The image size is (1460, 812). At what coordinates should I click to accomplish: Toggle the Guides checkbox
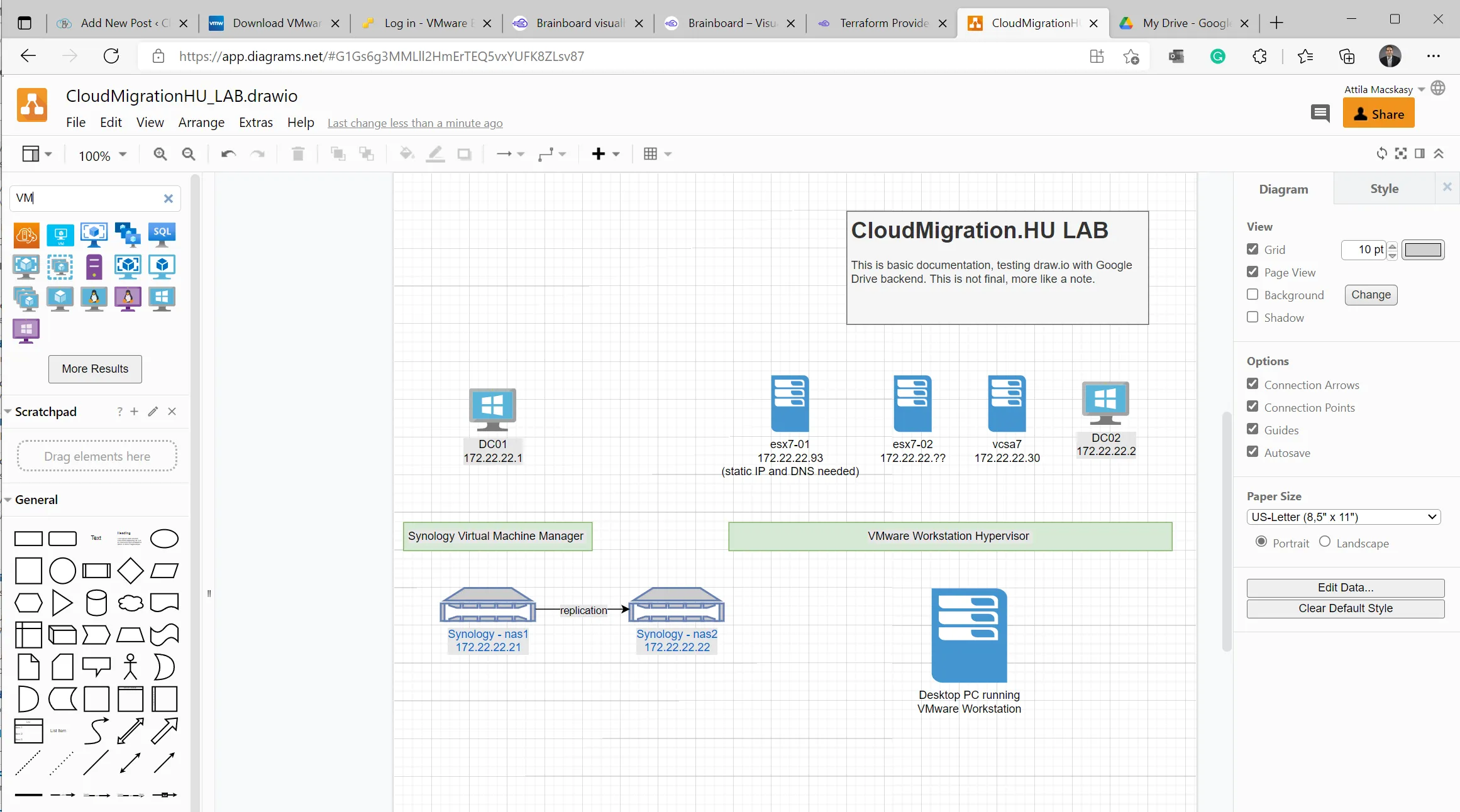[1253, 429]
